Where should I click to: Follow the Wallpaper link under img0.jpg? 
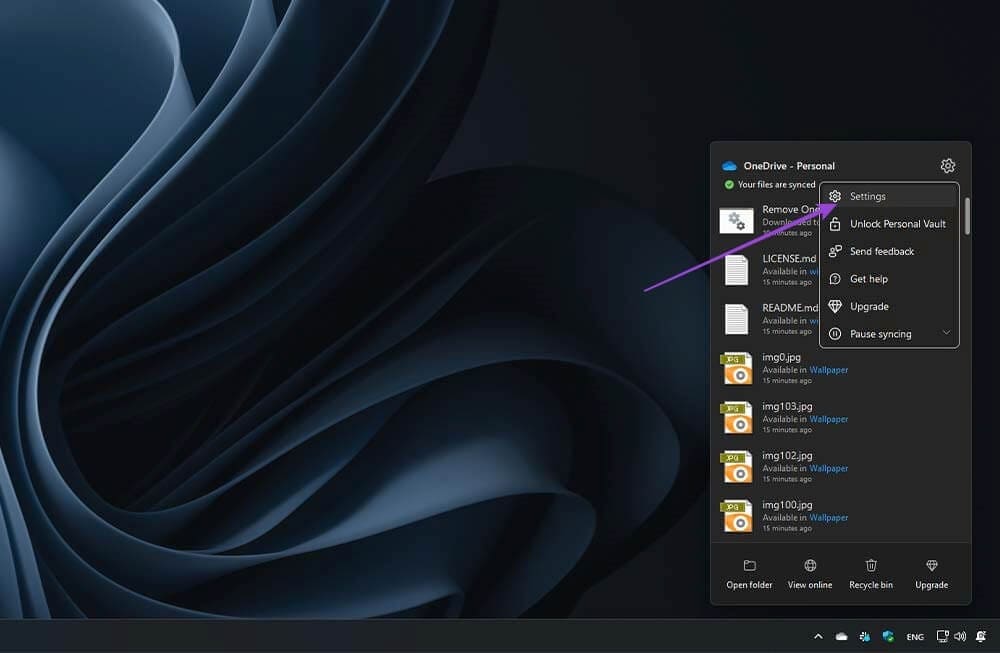pos(828,370)
